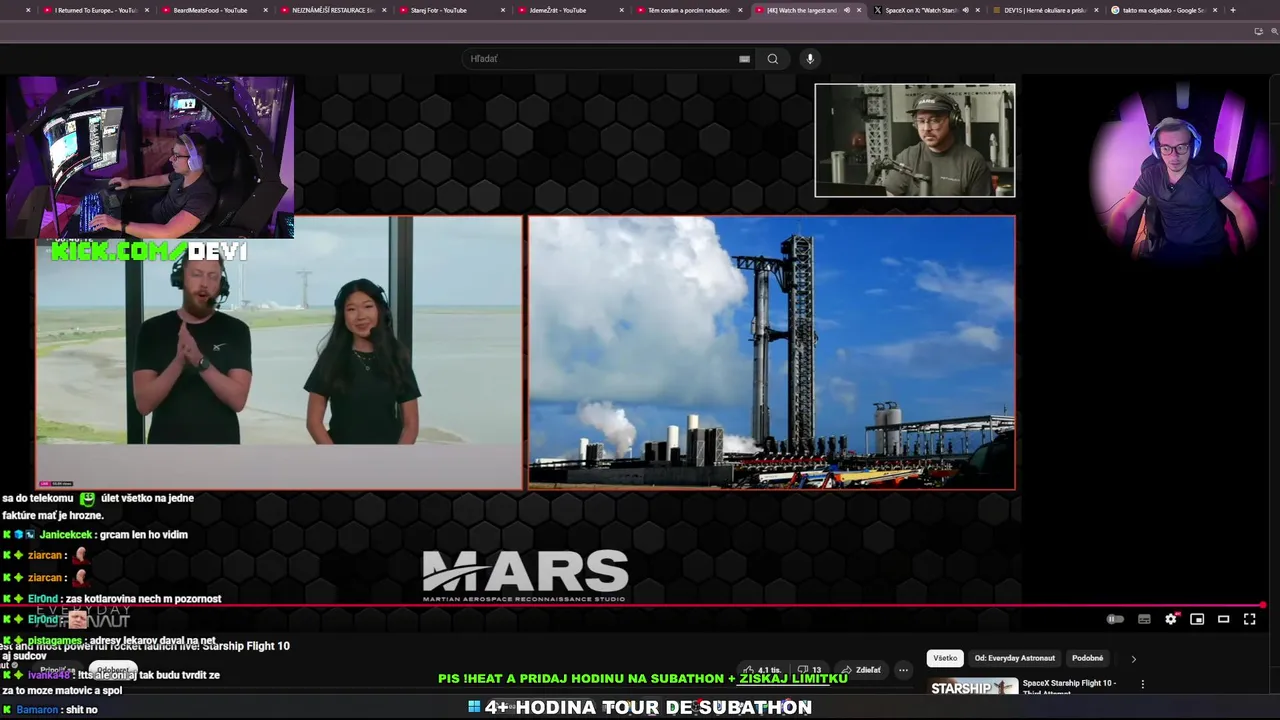1280x720 pixels.
Task: Click the cast icon in browser toolbar
Action: 1258,31
